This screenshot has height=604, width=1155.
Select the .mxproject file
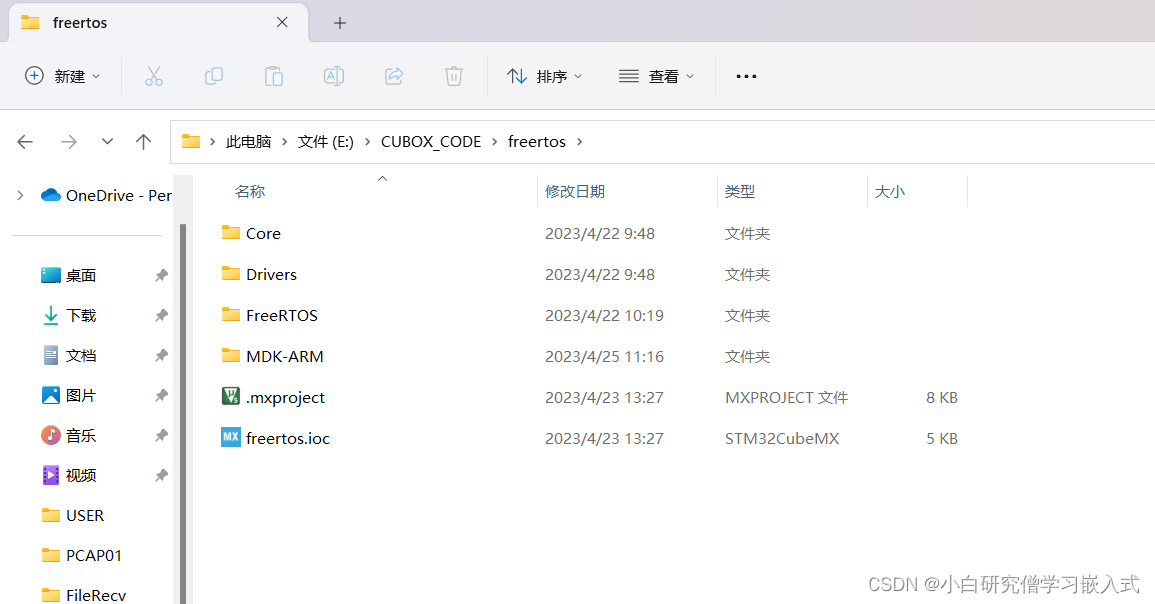point(285,398)
